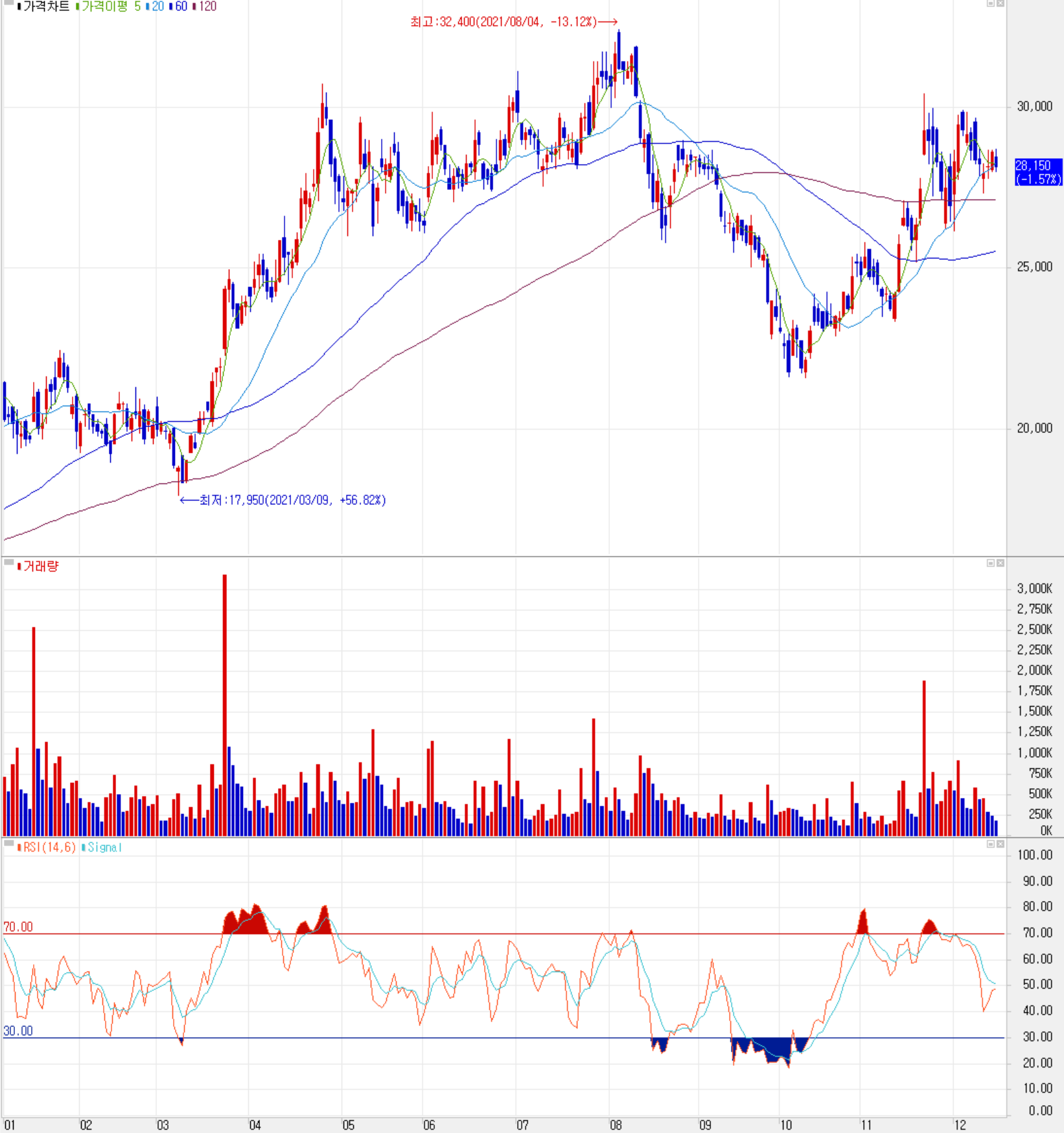Click the 12 month label on time axis

960,1125
